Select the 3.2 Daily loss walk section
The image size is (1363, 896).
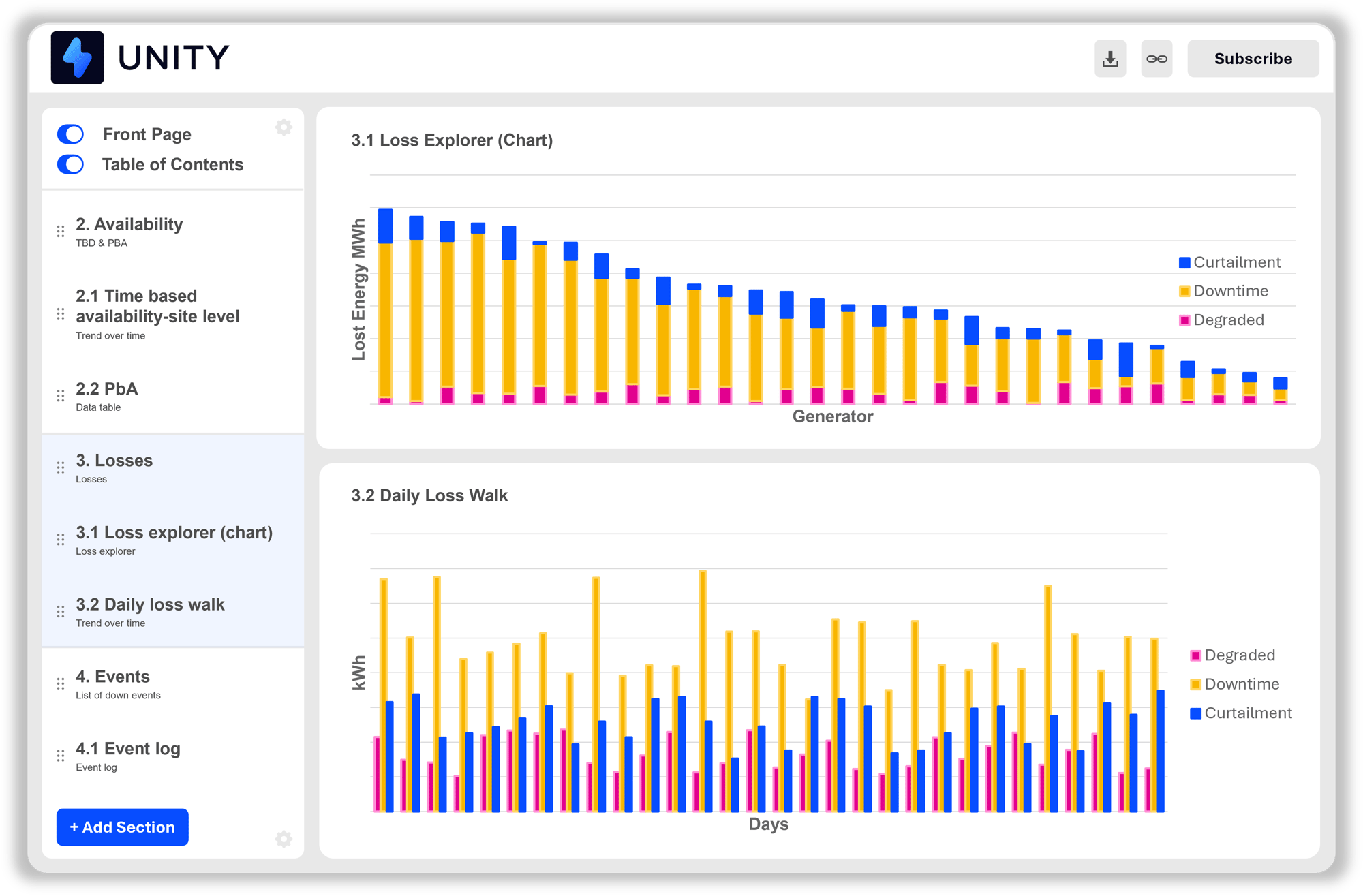point(150,605)
